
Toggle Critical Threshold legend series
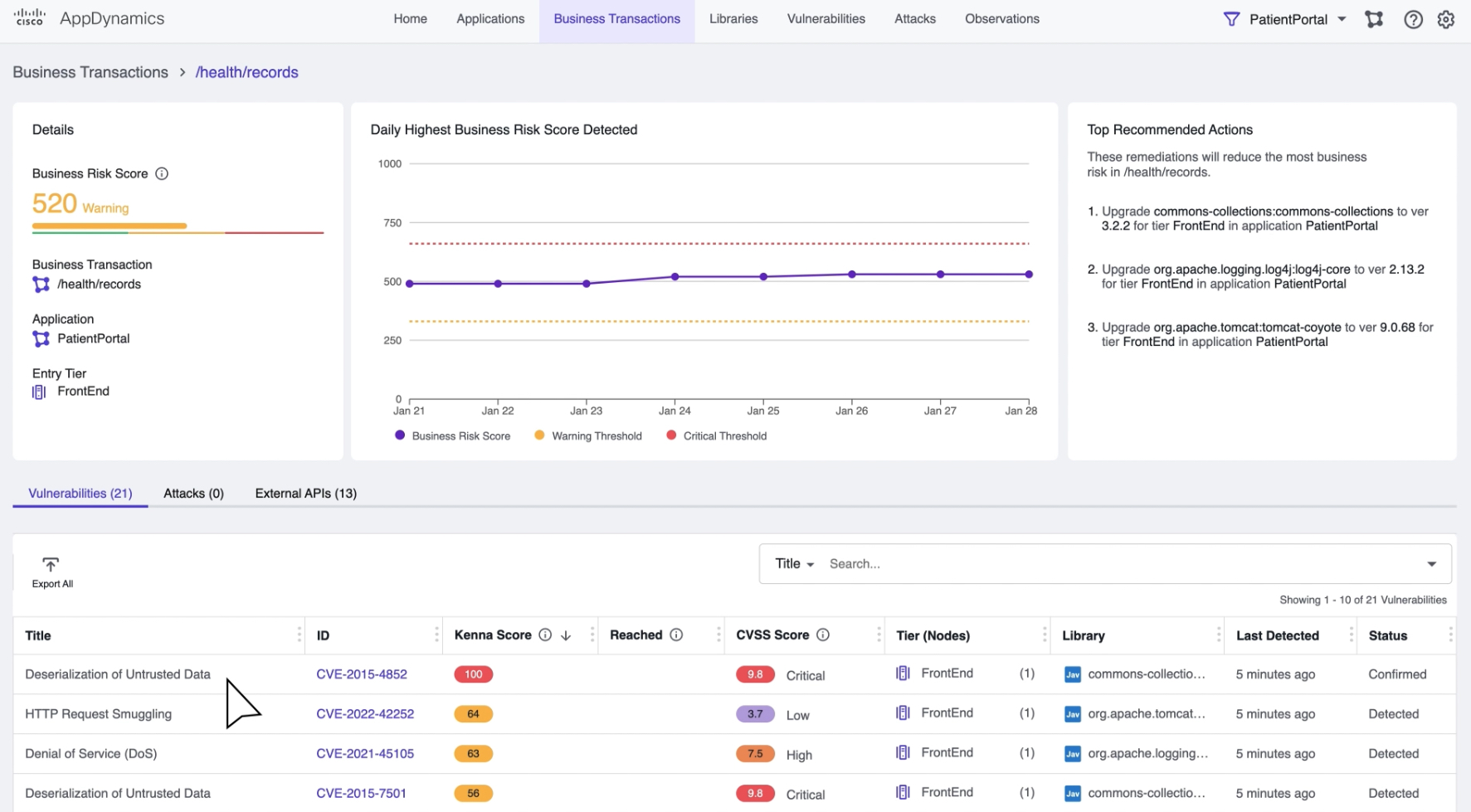coord(717,435)
